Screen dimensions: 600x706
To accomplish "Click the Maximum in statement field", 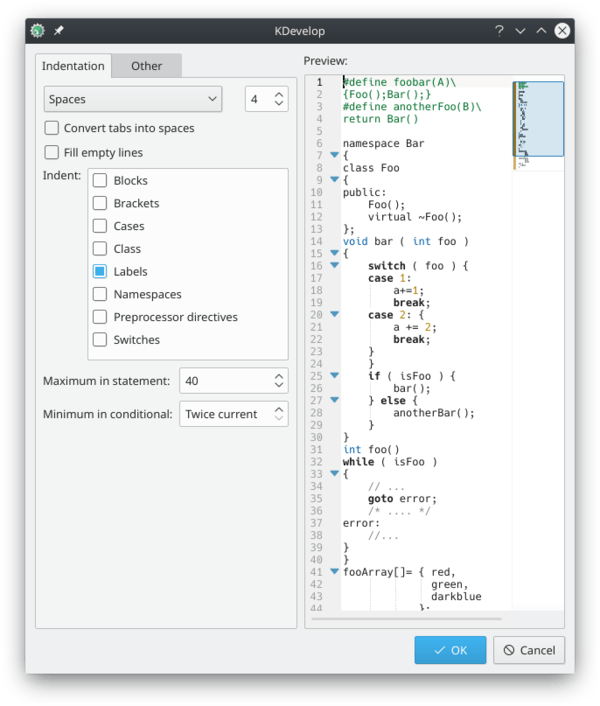I will coord(225,381).
